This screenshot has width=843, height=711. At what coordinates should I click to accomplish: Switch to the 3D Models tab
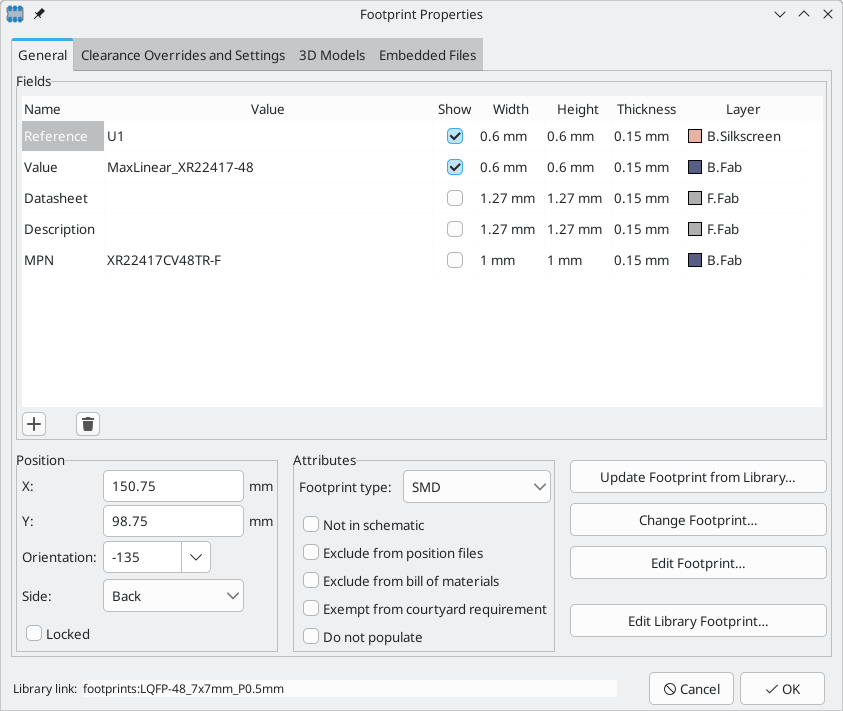pyautogui.click(x=332, y=56)
